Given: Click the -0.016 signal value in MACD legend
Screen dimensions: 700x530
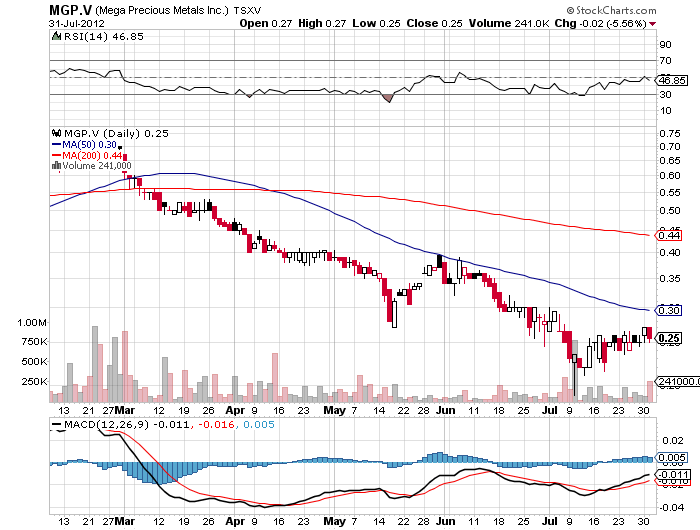Looking at the screenshot, I should pos(217,424).
